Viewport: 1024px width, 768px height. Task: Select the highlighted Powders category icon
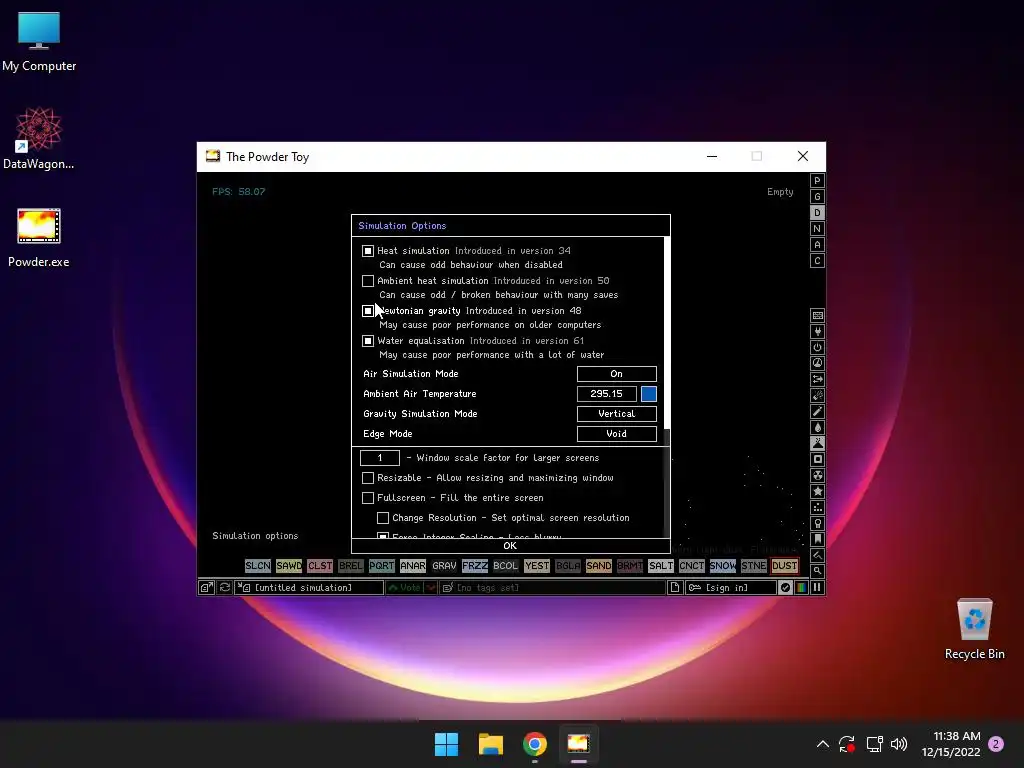[817, 443]
